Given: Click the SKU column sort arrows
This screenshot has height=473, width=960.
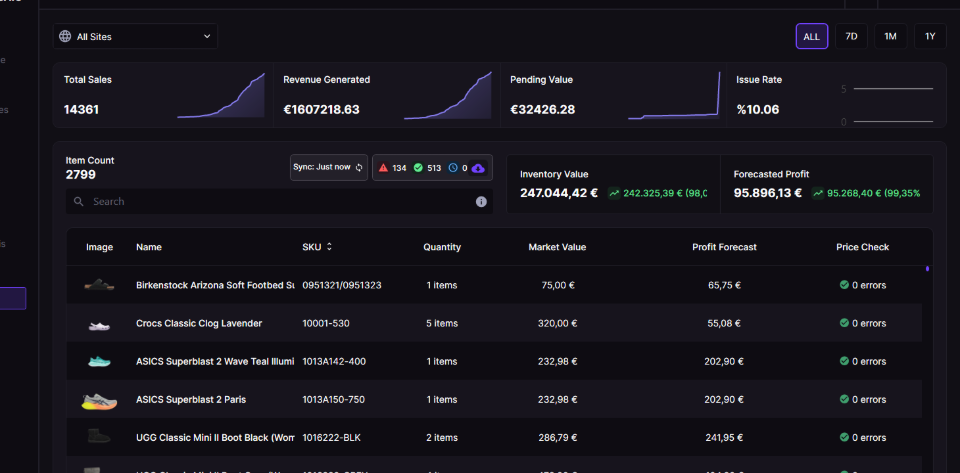Looking at the screenshot, I should coord(329,247).
